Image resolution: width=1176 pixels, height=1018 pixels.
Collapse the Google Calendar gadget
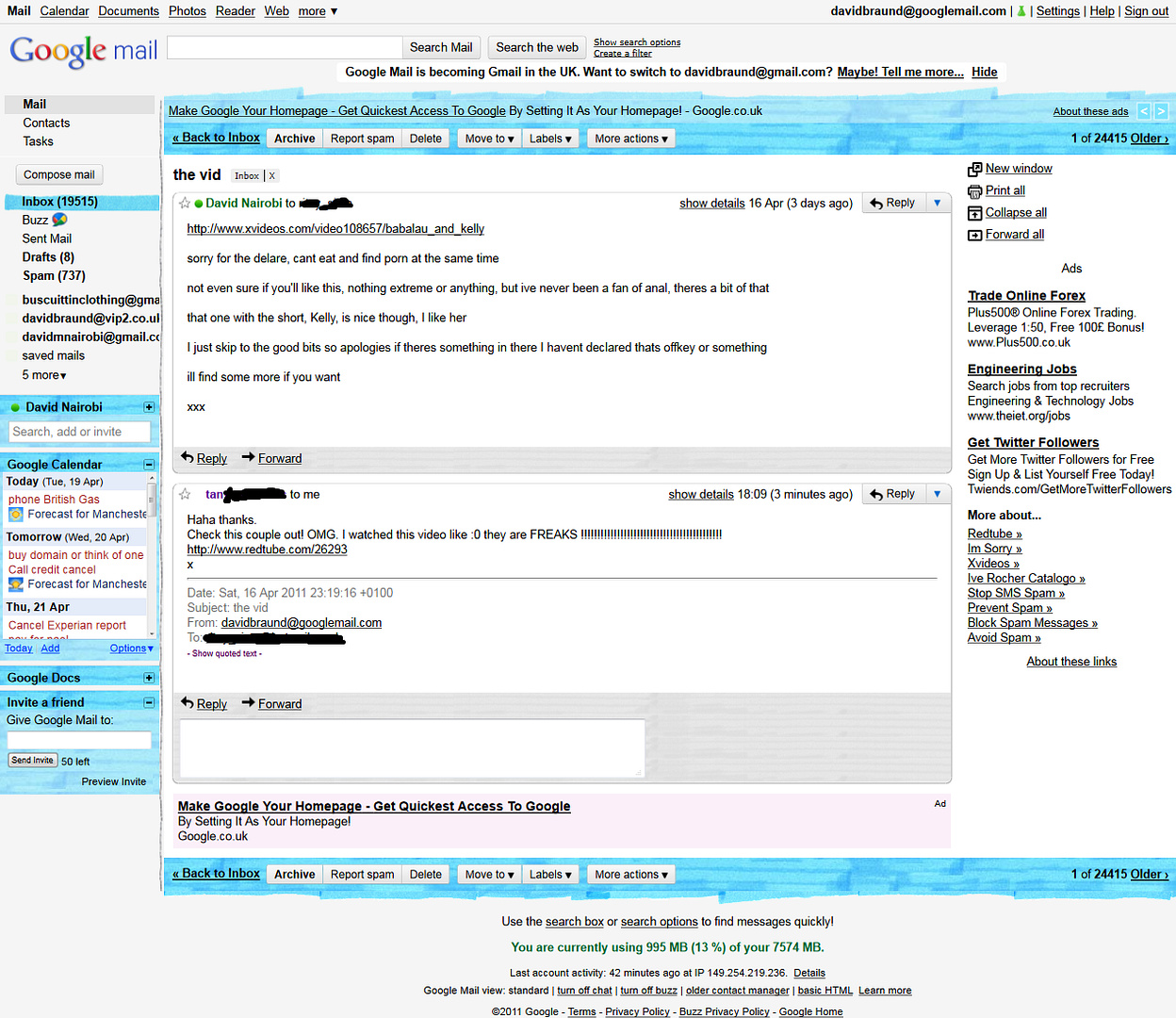(x=149, y=465)
